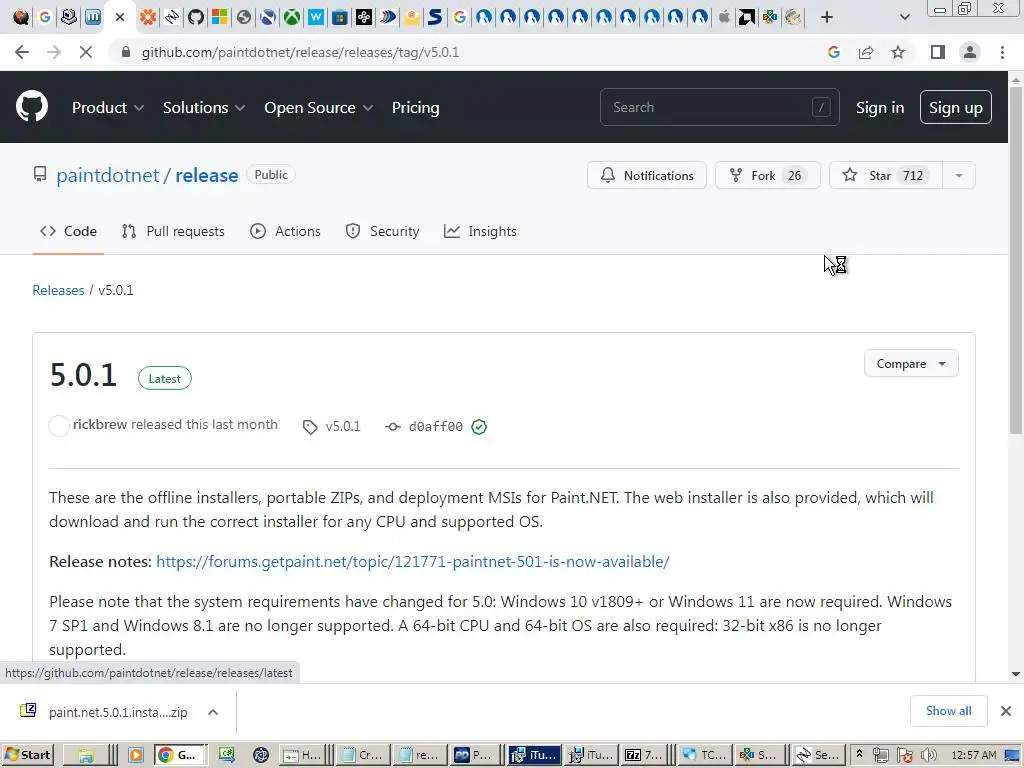Switch to the GitHub octocat browser tab

click(195, 17)
